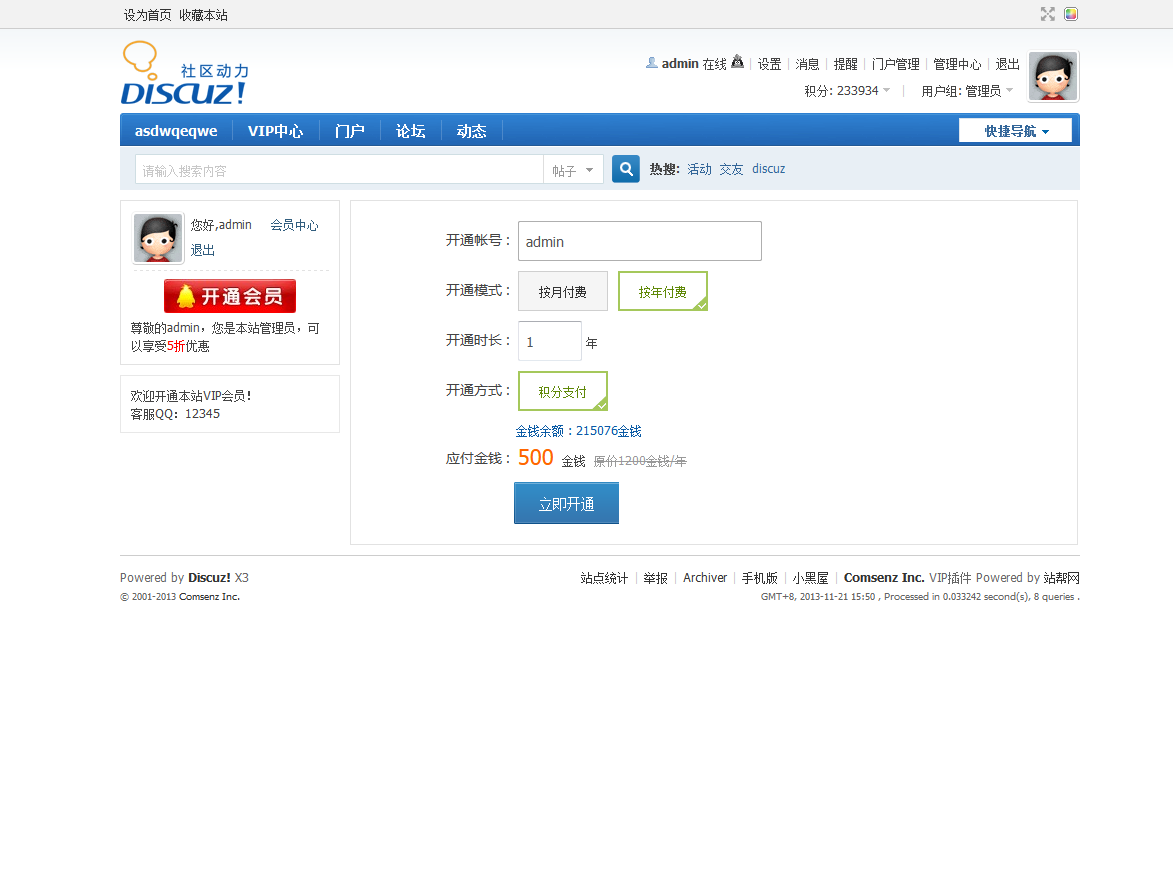
Task: Click hot search term 活动
Action: (699, 169)
